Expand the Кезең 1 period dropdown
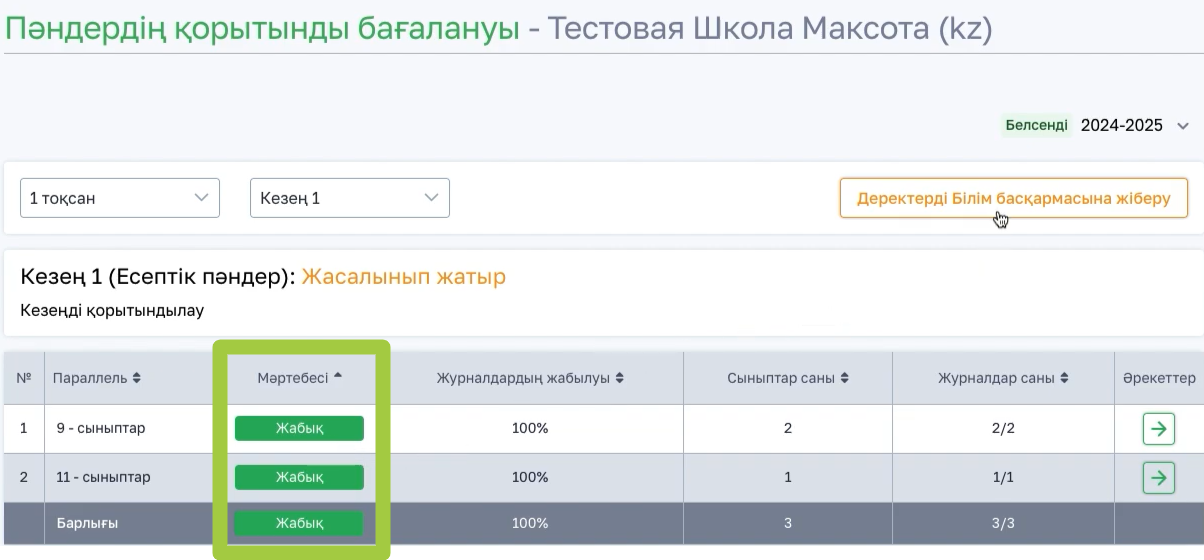The height and width of the screenshot is (560, 1204). [350, 198]
